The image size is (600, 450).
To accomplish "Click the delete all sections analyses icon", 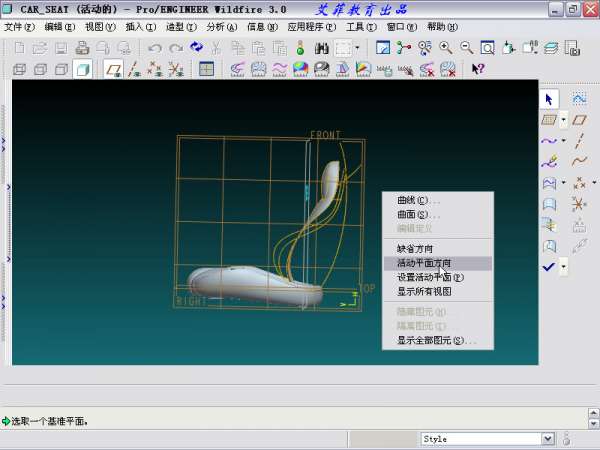I will [x=448, y=69].
